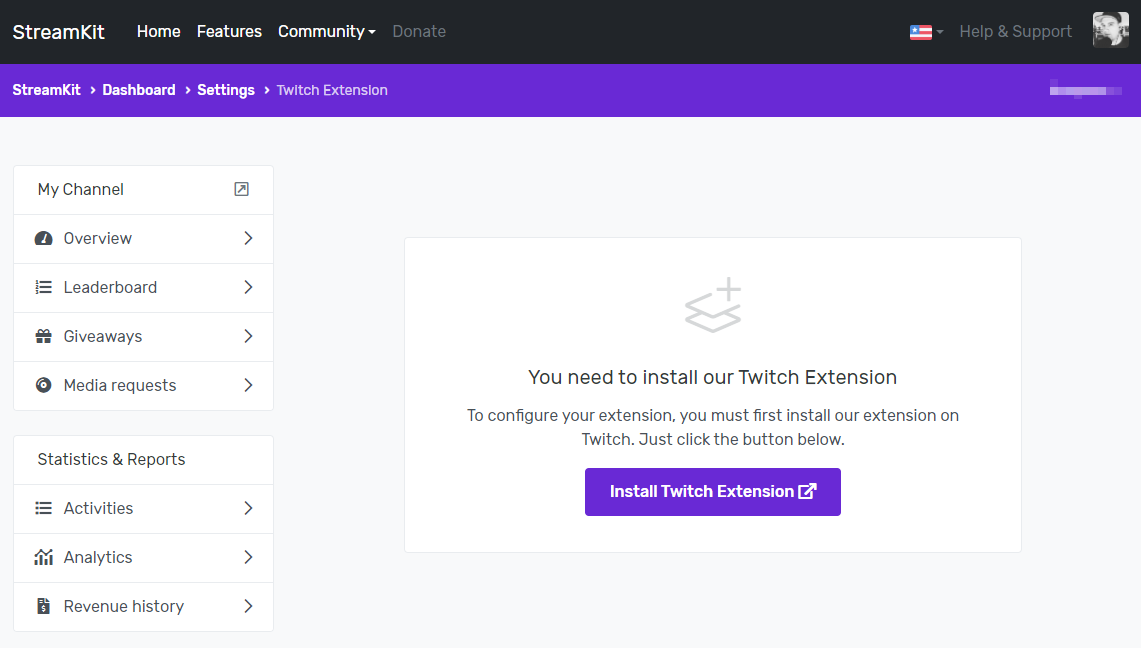
Task: Select the My Channel sidebar header
Action: [143, 190]
